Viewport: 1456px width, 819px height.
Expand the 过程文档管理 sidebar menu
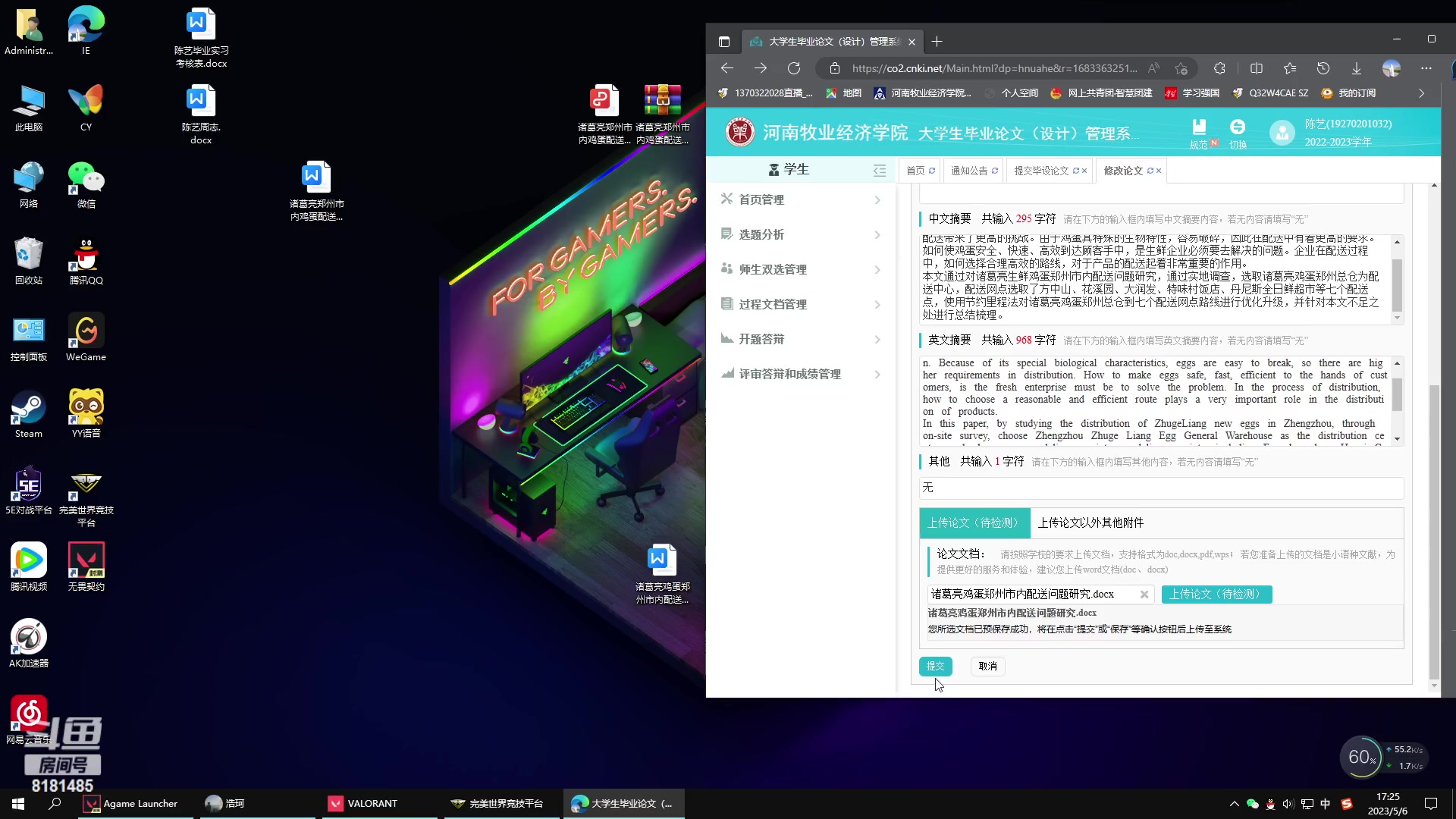coord(801,304)
